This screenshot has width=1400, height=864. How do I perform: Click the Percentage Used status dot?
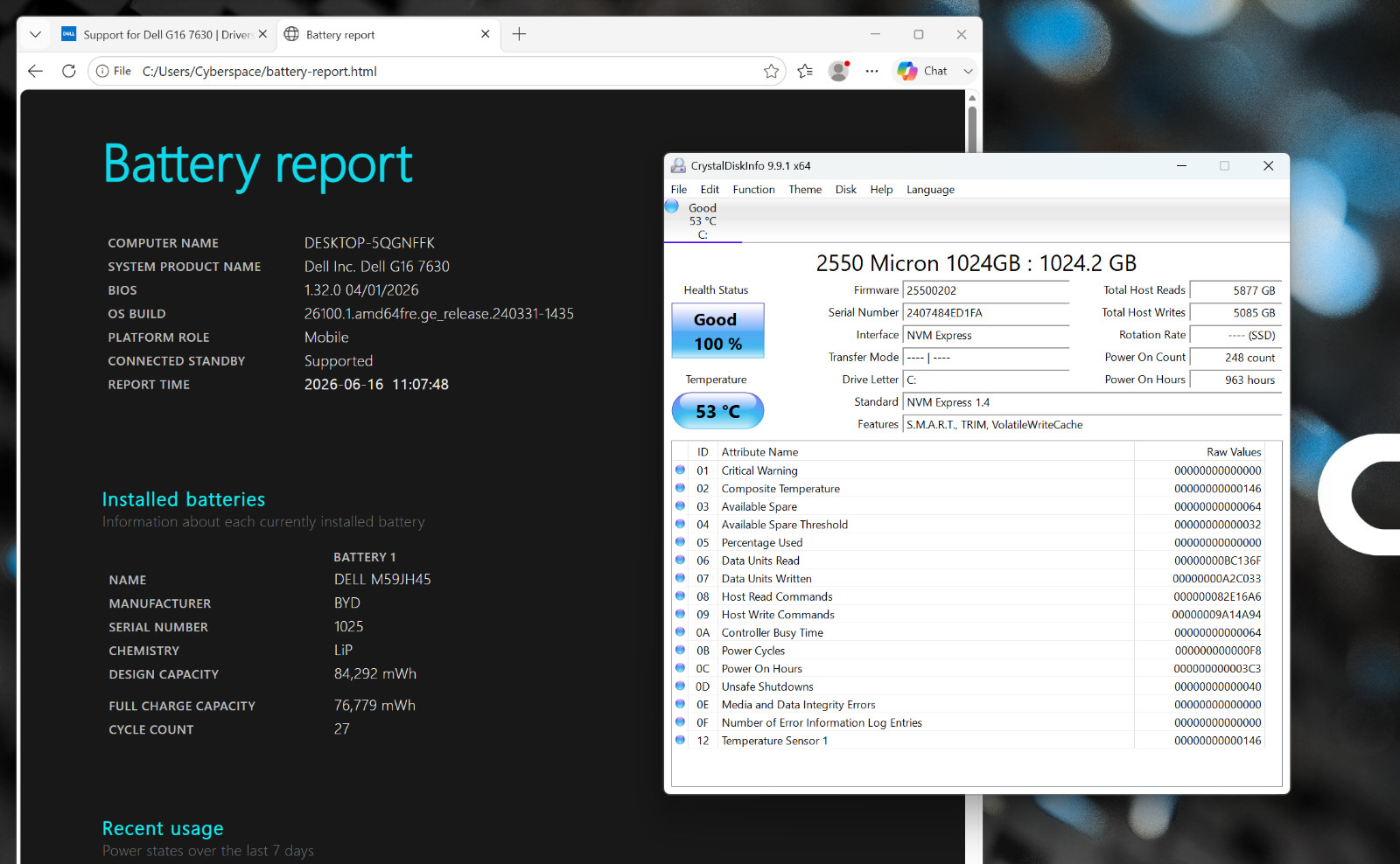(681, 542)
